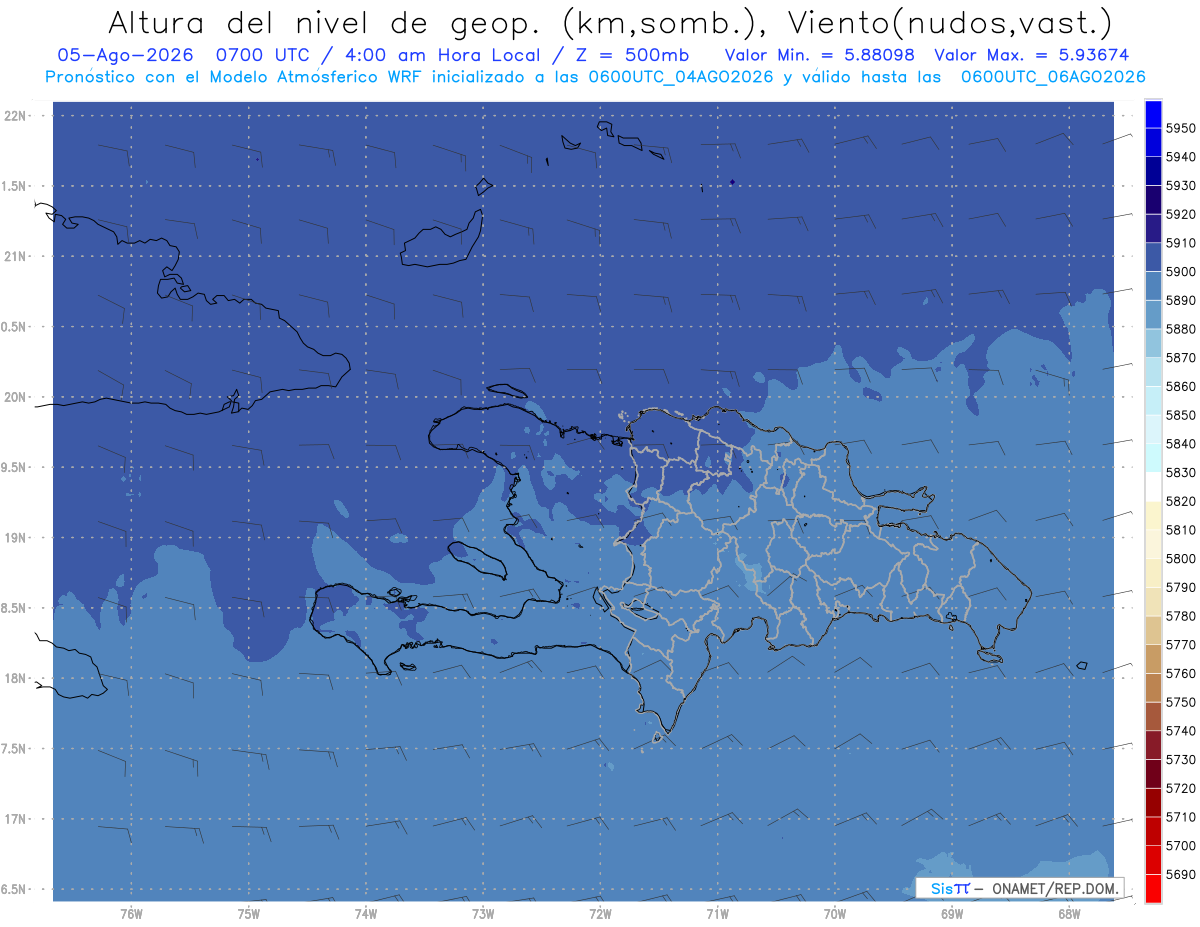Click the bright blue swatch above 5950
The height and width of the screenshot is (927, 1200).
pos(1152,114)
